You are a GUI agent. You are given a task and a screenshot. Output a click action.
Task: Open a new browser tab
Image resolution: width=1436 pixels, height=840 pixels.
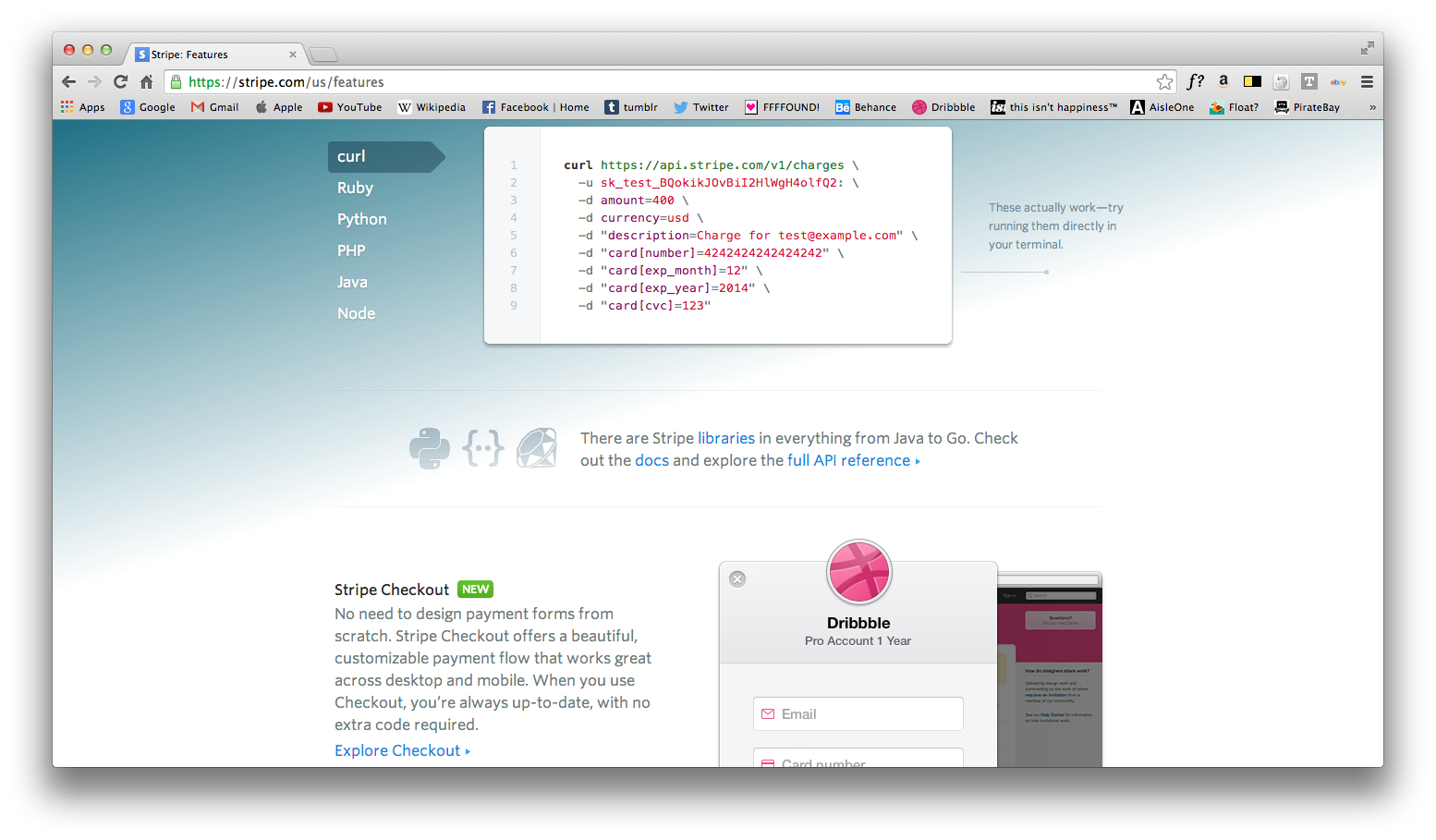click(x=323, y=55)
